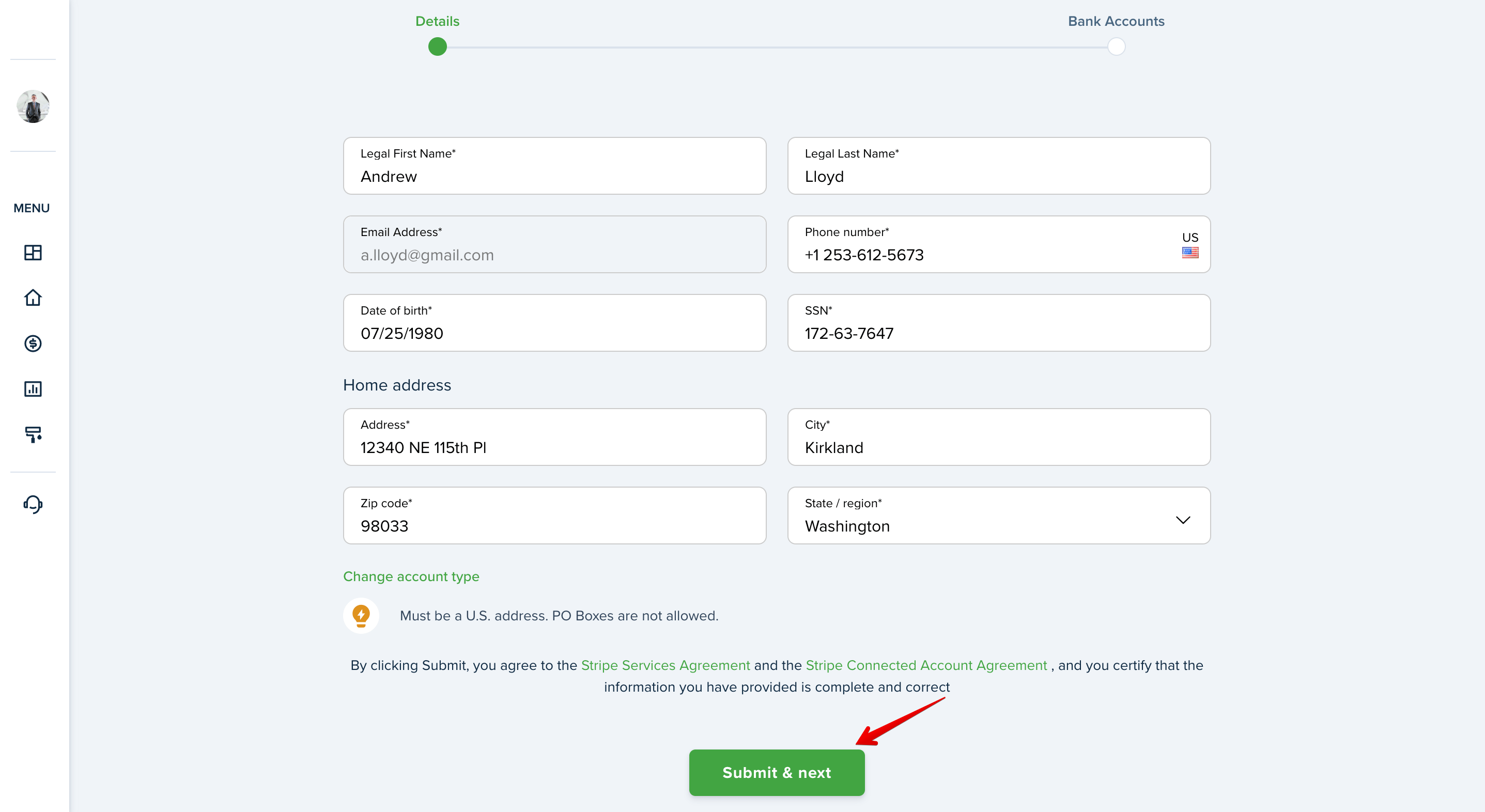Click the PO Boxes not allowed notice text
This screenshot has height=812, width=1485.
pos(559,616)
